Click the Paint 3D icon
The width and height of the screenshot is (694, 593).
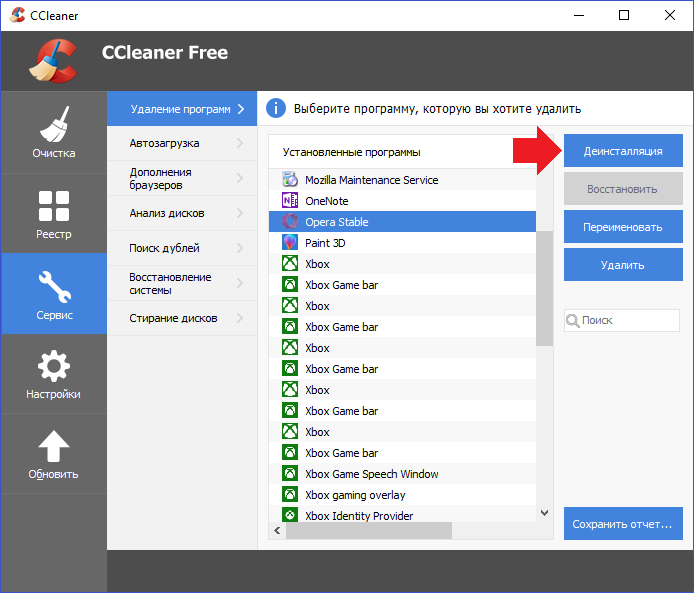tap(290, 243)
